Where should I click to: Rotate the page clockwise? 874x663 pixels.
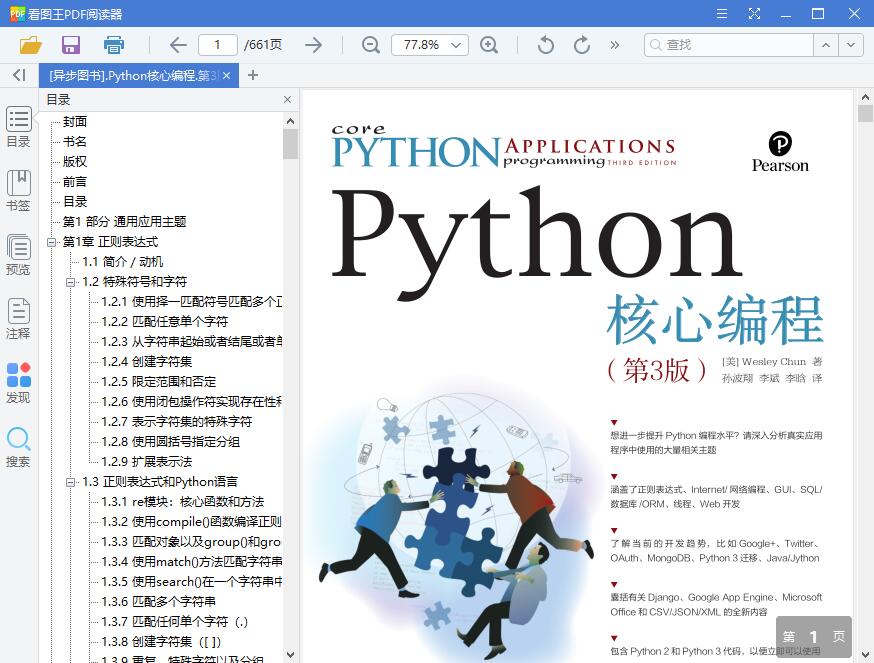click(x=582, y=45)
